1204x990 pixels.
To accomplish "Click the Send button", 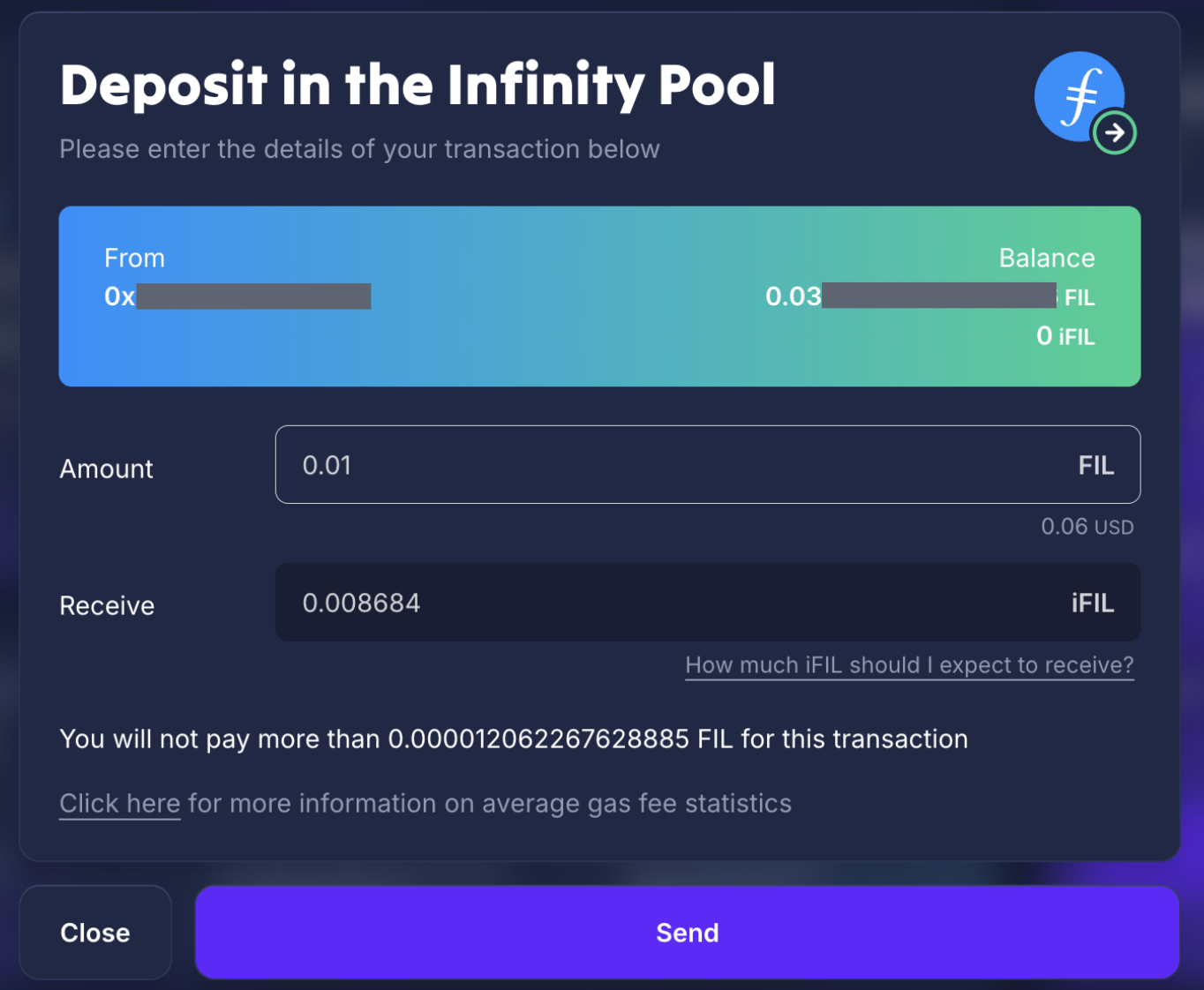I will (x=687, y=933).
